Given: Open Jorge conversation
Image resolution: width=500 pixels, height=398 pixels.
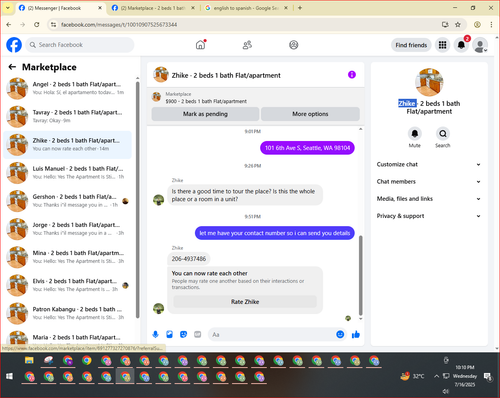Looking at the screenshot, I should tap(68, 229).
